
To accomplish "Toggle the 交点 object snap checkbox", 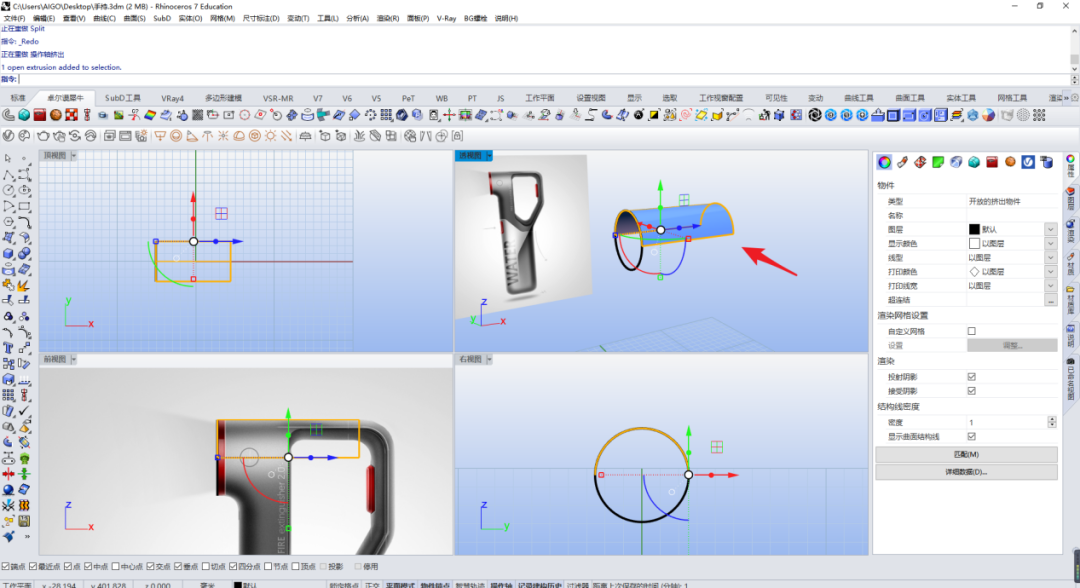I will 150,567.
